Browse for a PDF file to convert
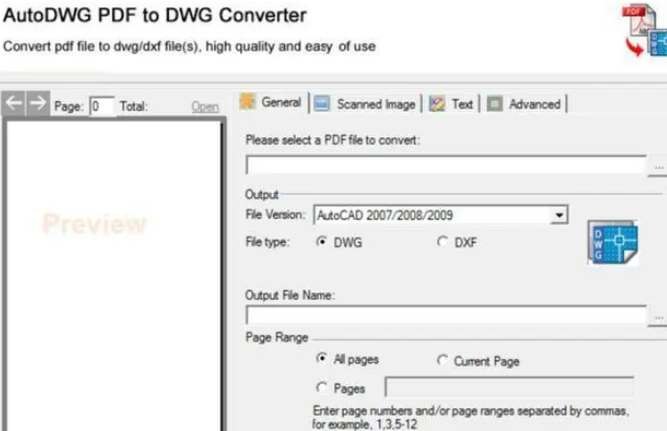Screen dimensions: 667x431 [658, 167]
